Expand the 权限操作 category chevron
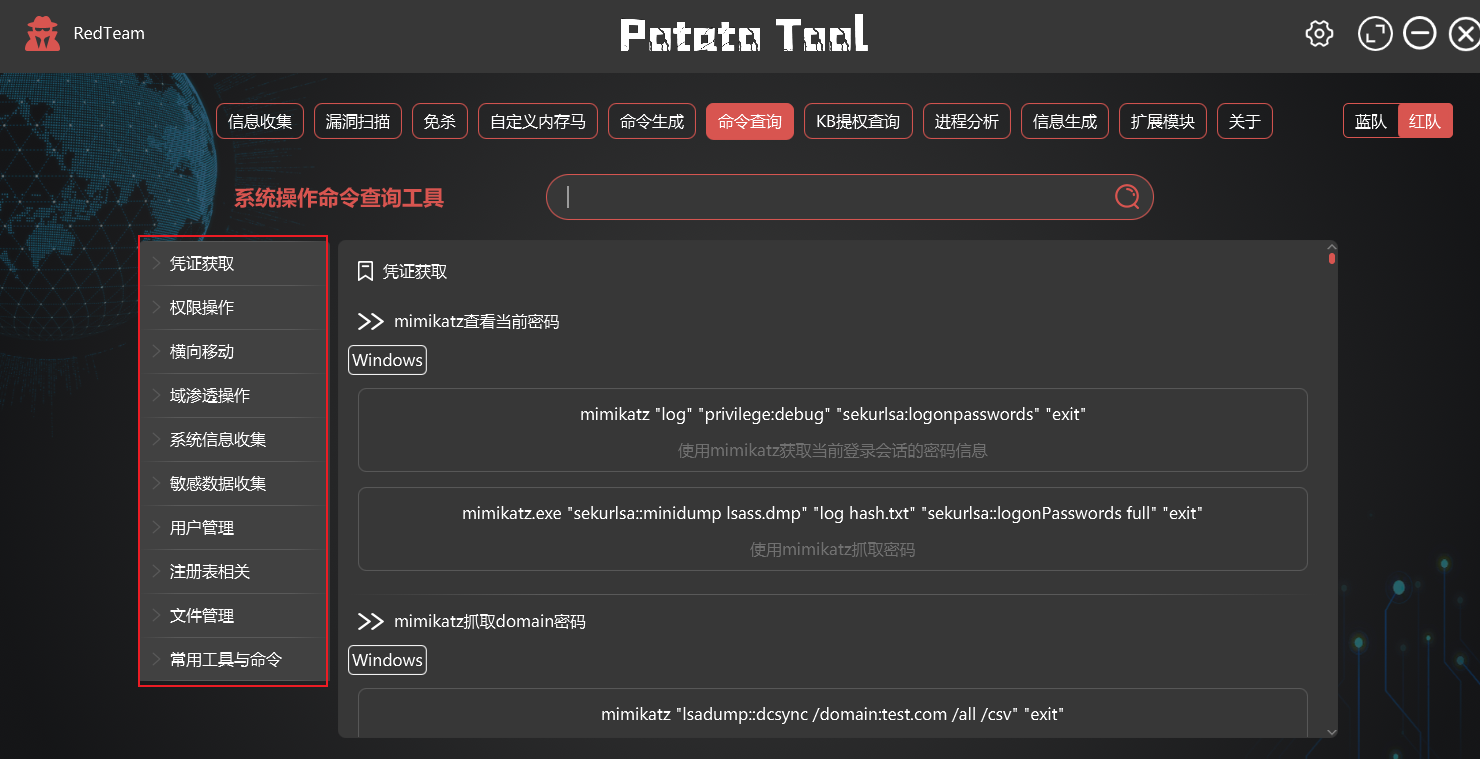This screenshot has height=759, width=1480. tap(157, 307)
